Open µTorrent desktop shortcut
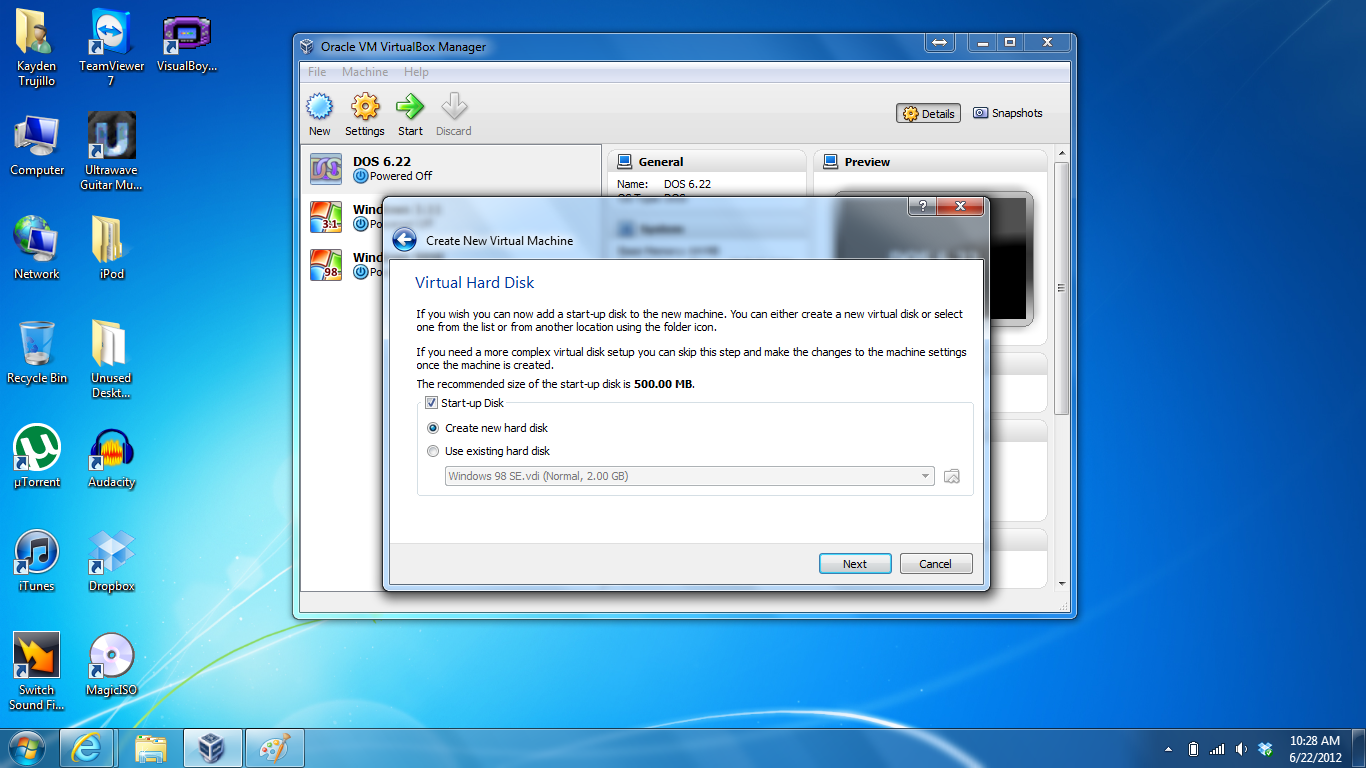 [x=37, y=457]
